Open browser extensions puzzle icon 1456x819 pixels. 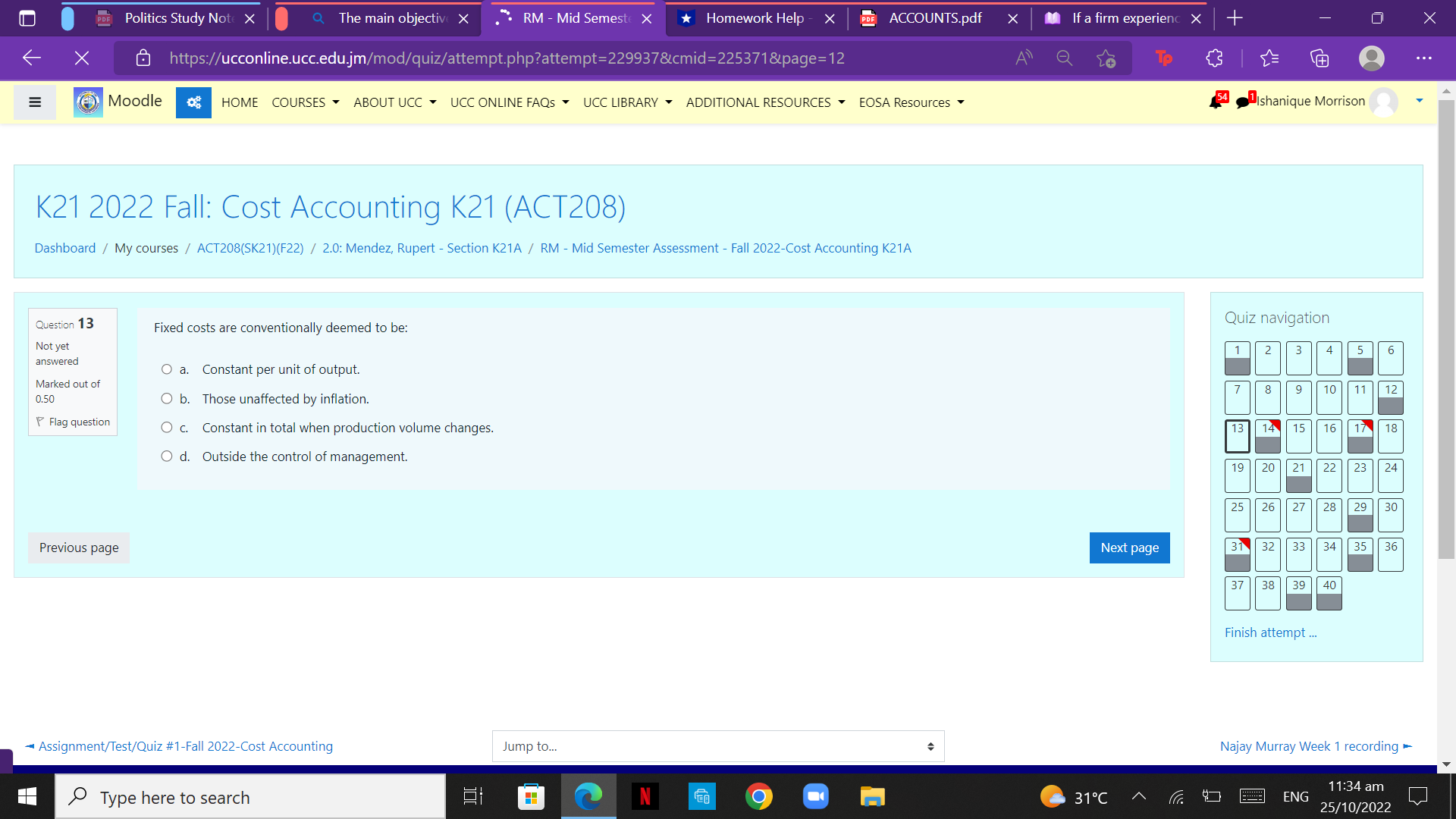click(1214, 58)
